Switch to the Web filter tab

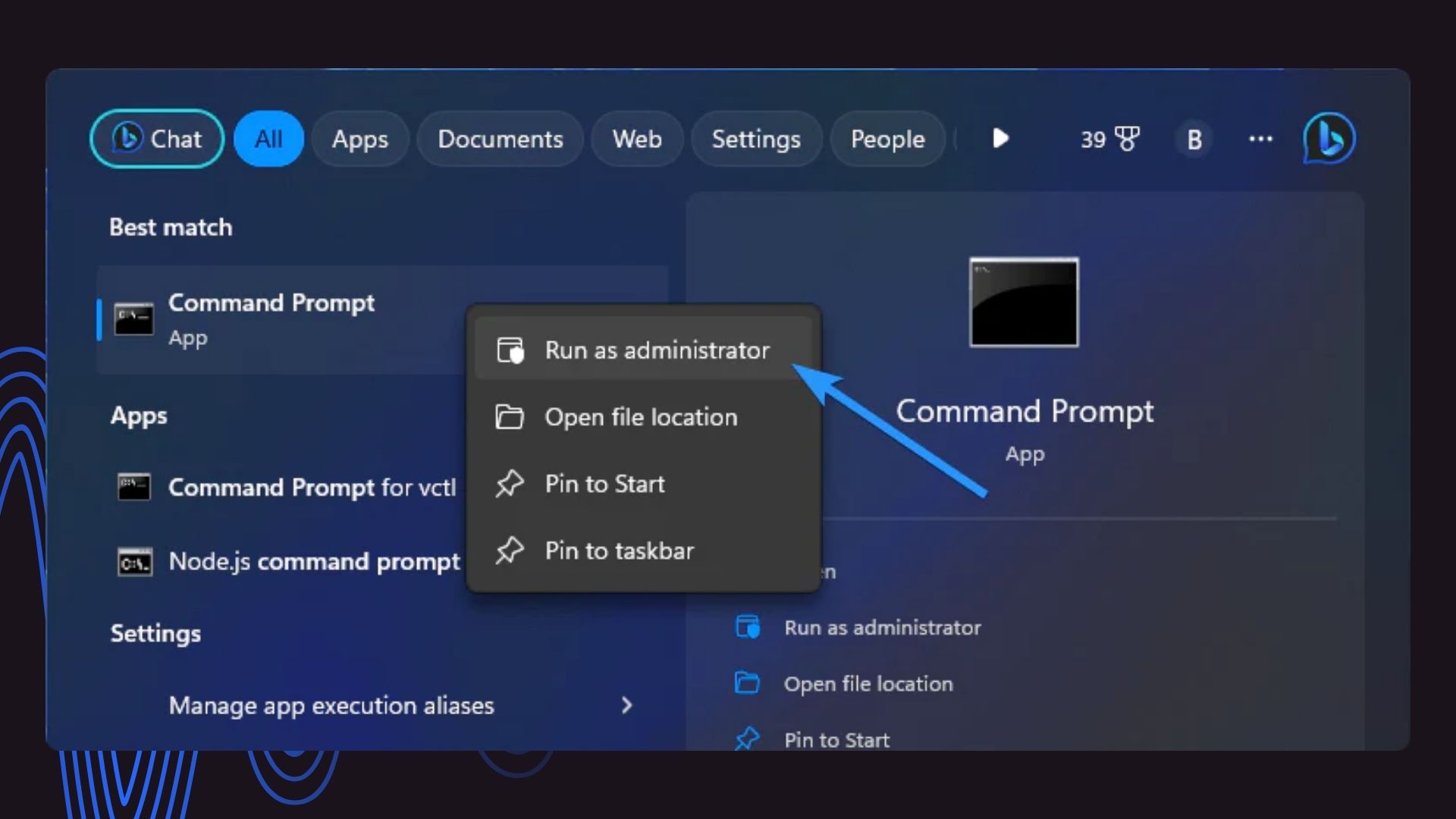point(637,139)
